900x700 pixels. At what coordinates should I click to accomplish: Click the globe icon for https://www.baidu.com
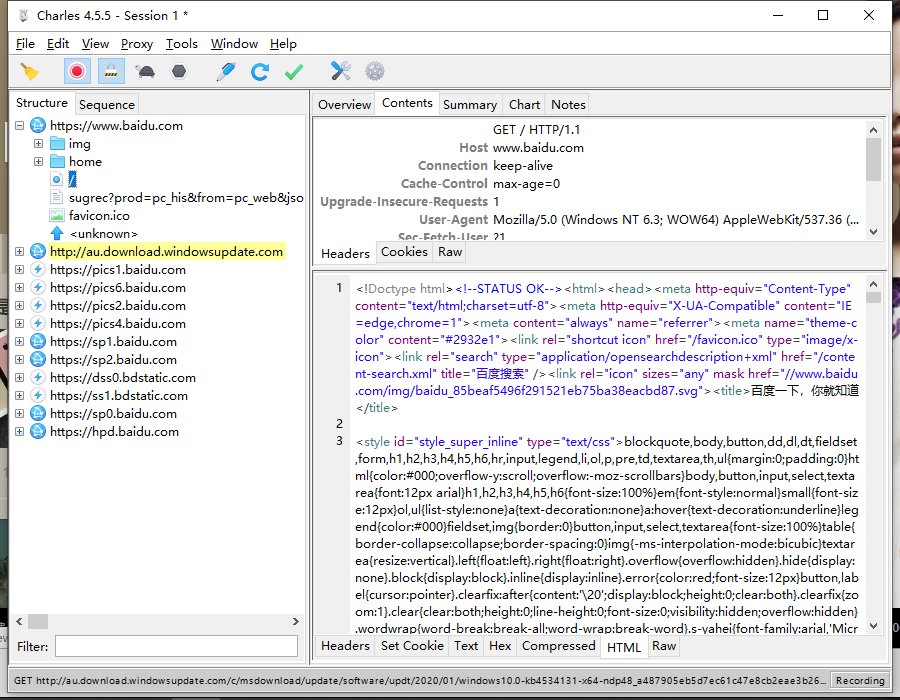[x=38, y=125]
